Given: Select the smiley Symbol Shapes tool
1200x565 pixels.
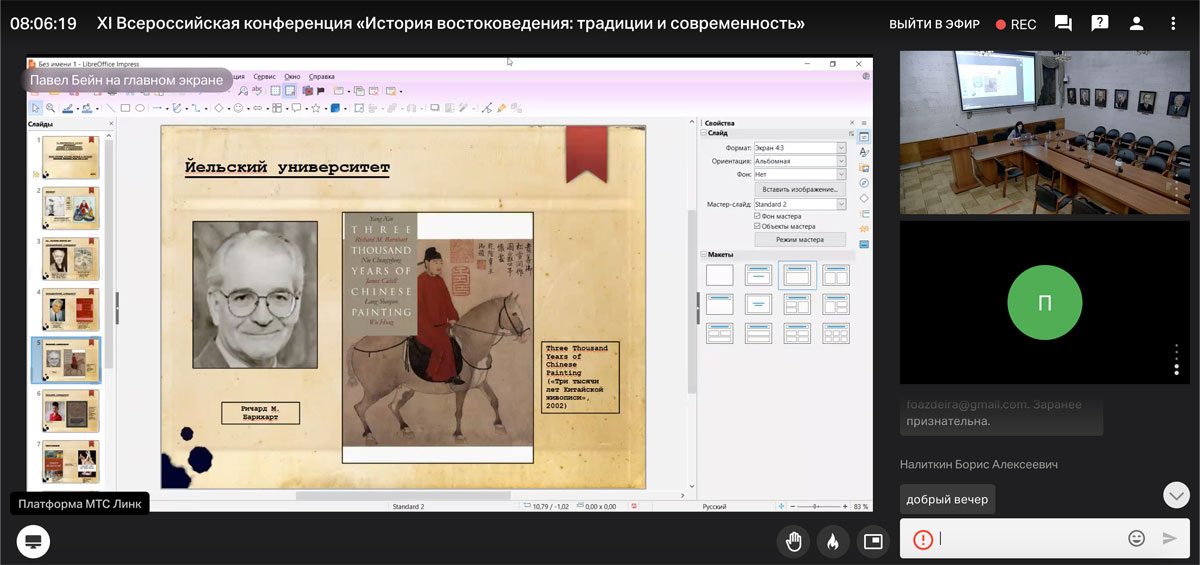Looking at the screenshot, I should point(238,108).
